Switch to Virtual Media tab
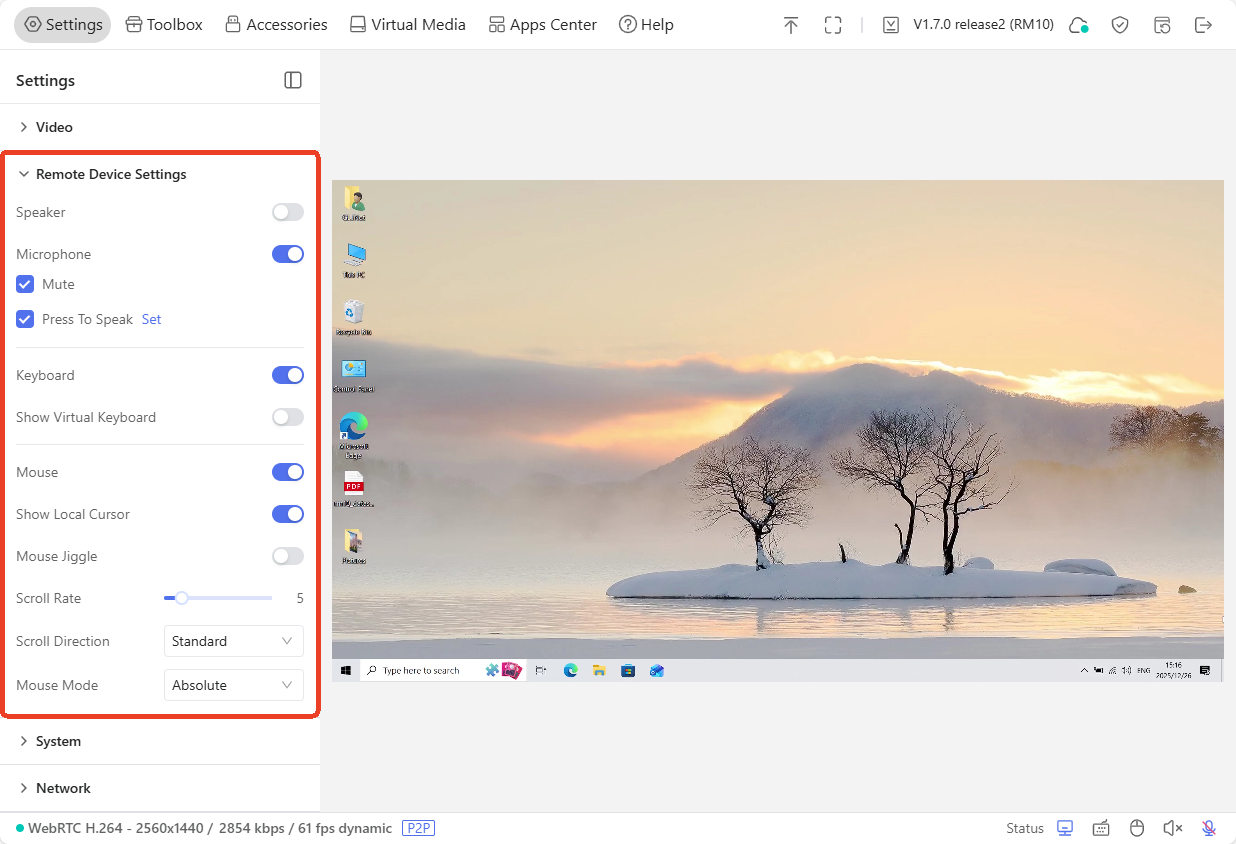The width and height of the screenshot is (1236, 844). point(407,25)
